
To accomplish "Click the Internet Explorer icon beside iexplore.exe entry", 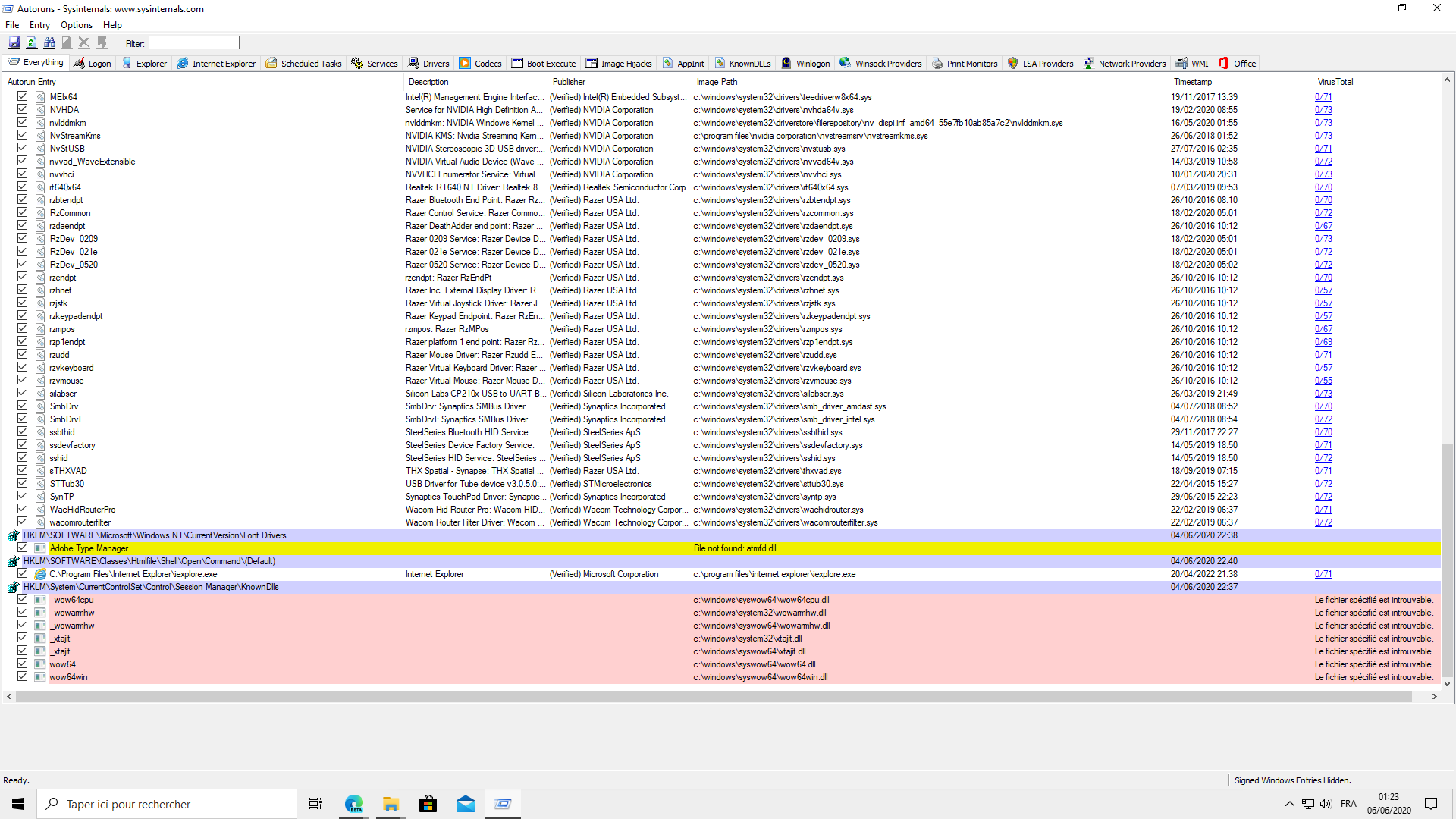I will [40, 574].
